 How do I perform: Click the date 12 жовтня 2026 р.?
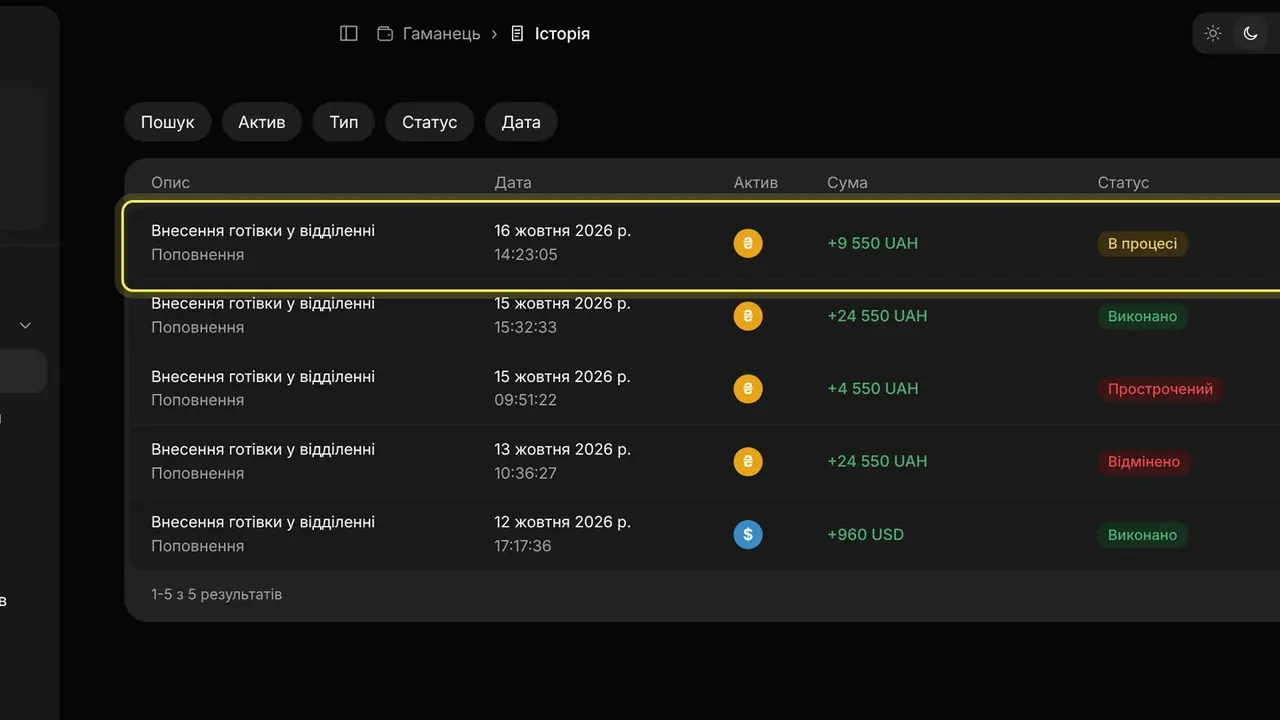[563, 522]
